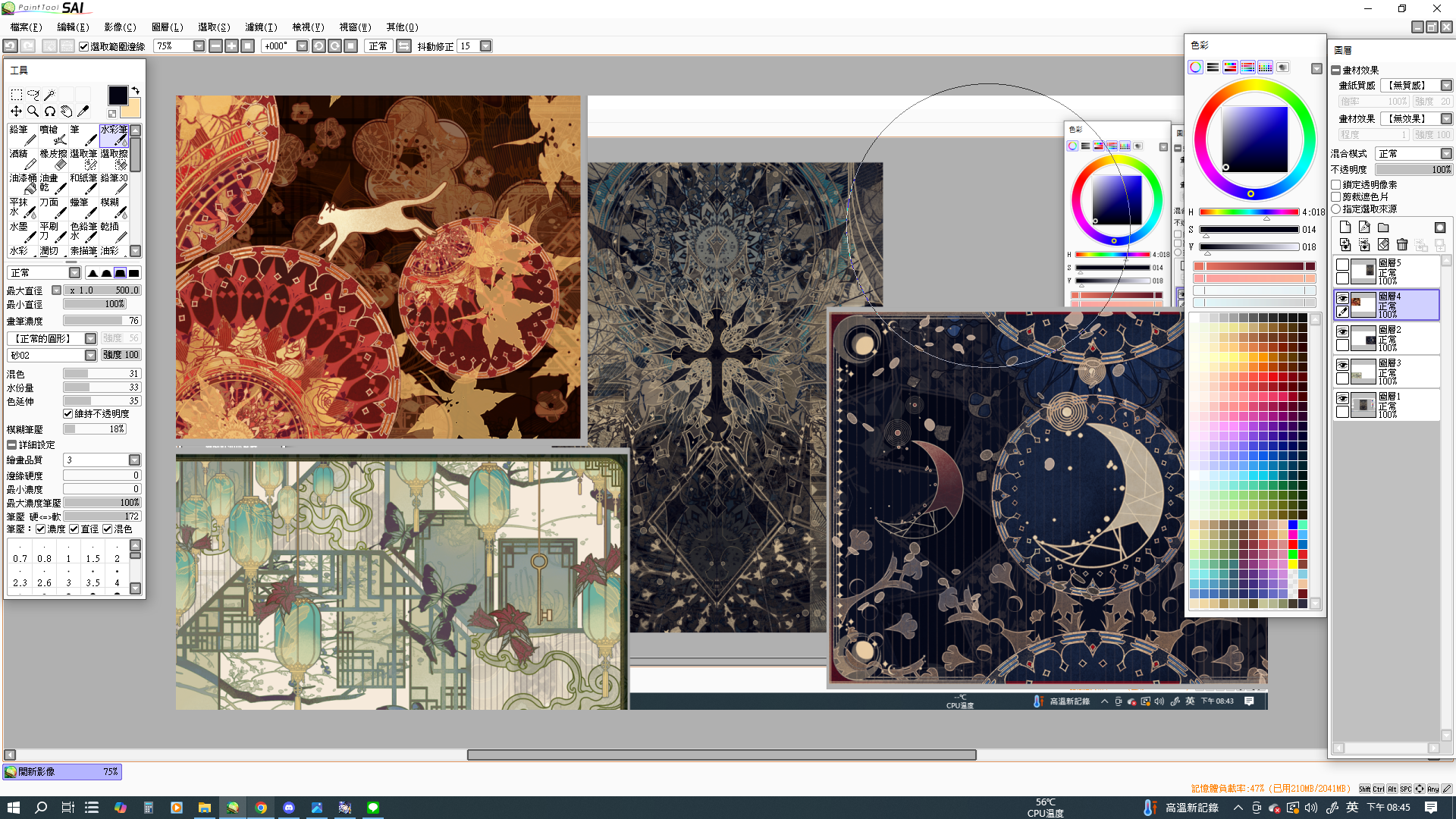Select the move tool
Viewport: 1456px width, 819px height.
(16, 111)
